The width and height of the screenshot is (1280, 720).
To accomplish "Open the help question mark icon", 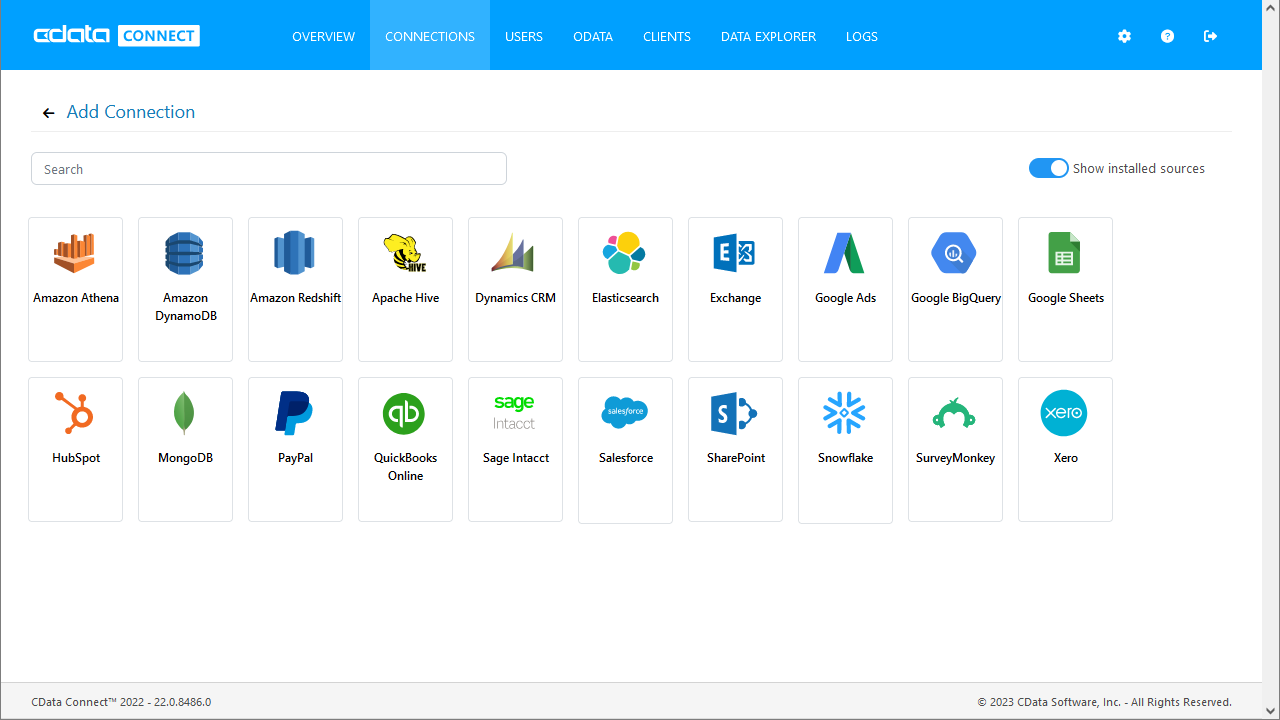I will click(1167, 36).
